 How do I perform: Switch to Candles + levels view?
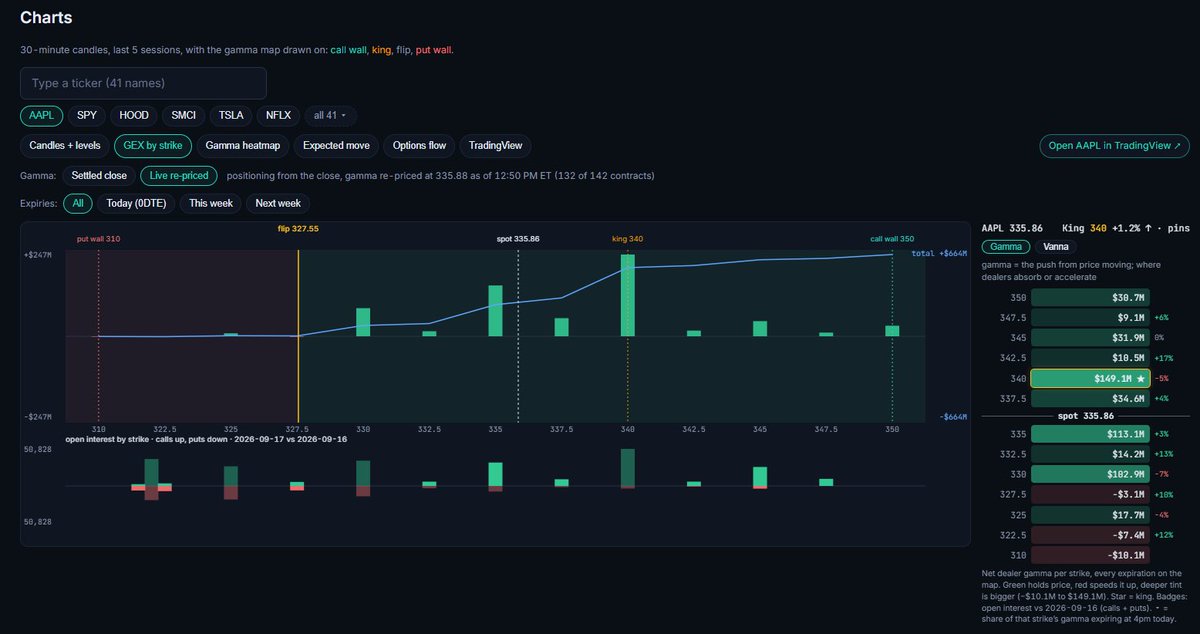pos(65,145)
